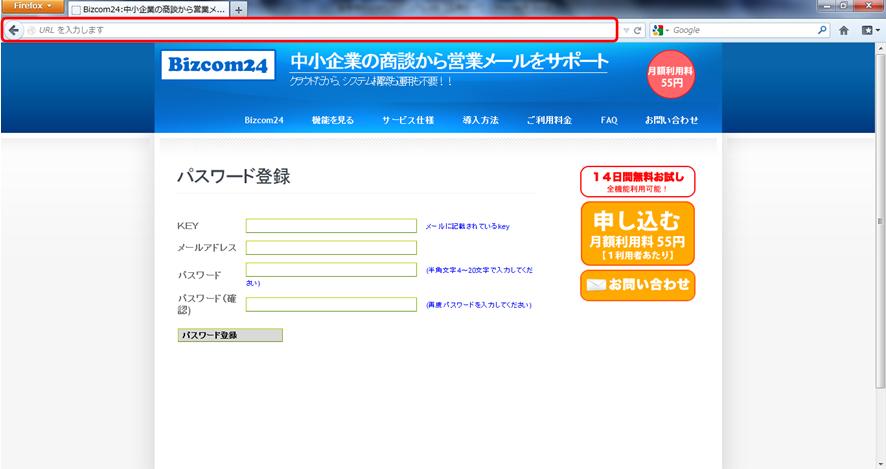
Task: Click the orange 申し込む apply button
Action: click(637, 234)
